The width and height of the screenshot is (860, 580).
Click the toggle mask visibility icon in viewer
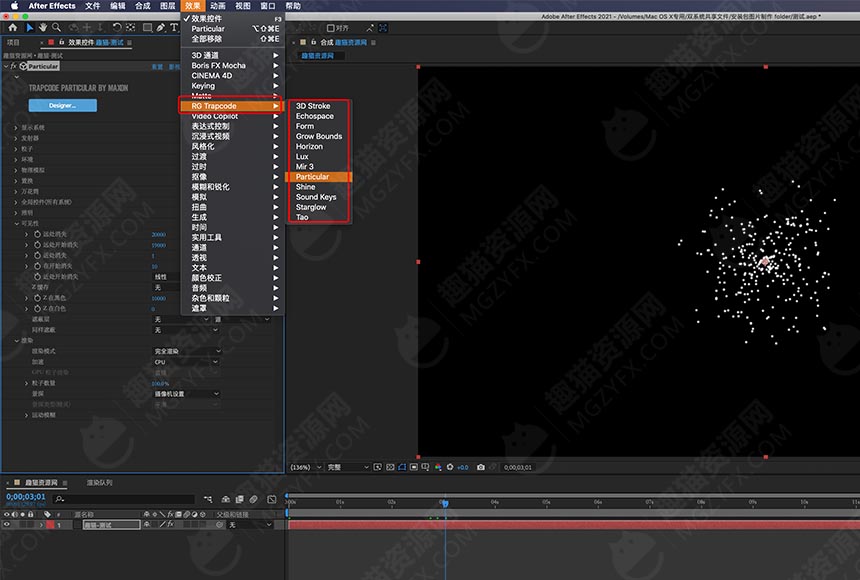[402, 468]
